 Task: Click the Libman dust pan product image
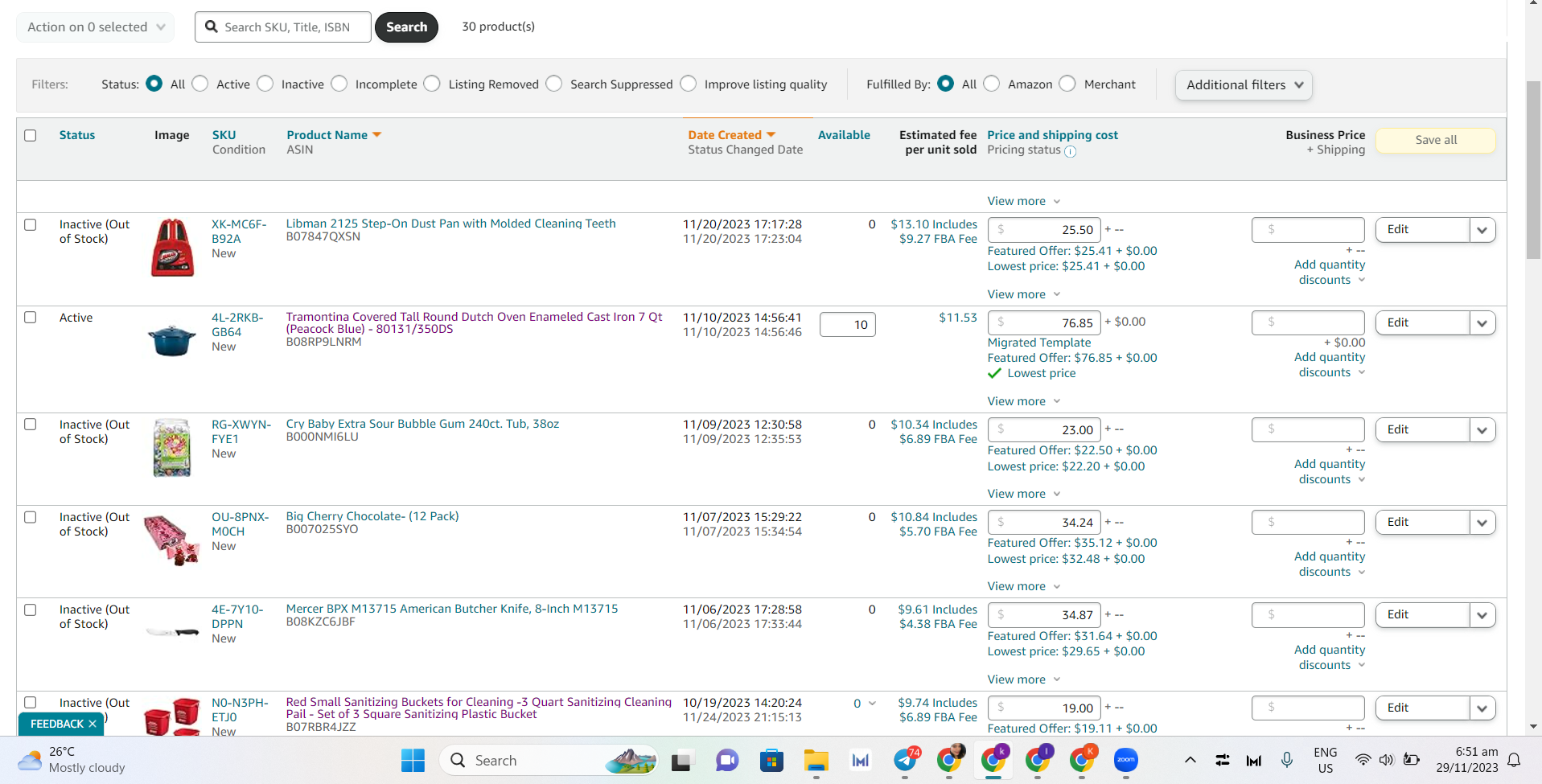click(173, 248)
